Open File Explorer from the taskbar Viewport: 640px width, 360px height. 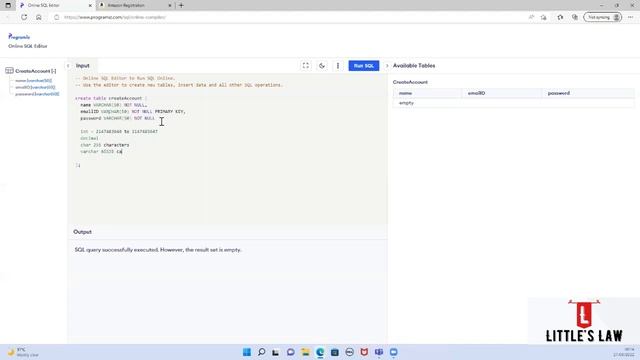coord(305,352)
